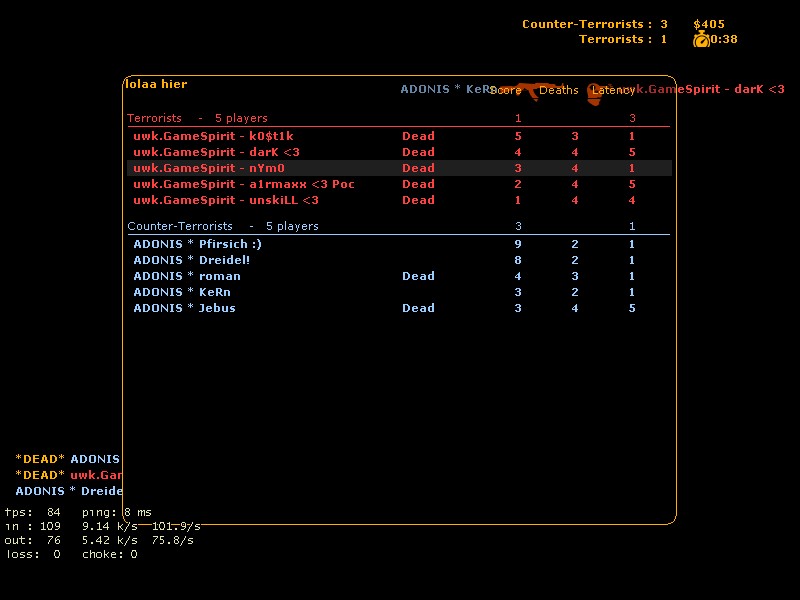The image size is (800, 600).
Task: Select player ADONIS * Jebus
Action: pos(184,308)
